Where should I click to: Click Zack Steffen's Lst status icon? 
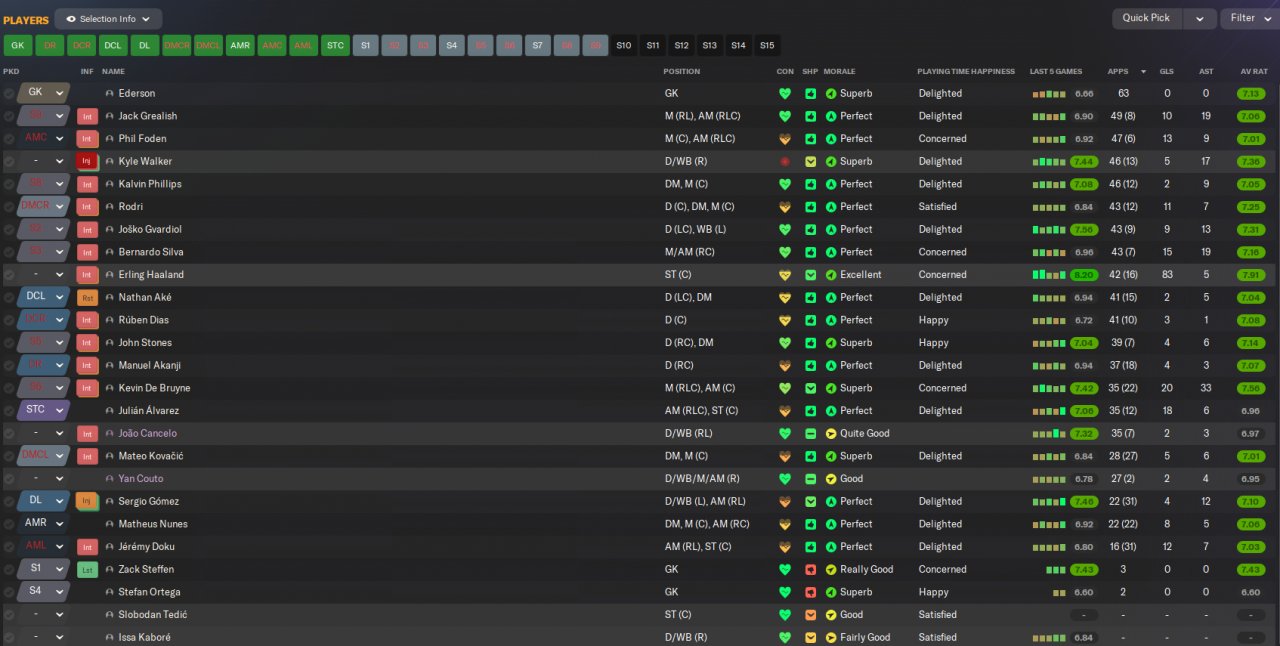[88, 569]
